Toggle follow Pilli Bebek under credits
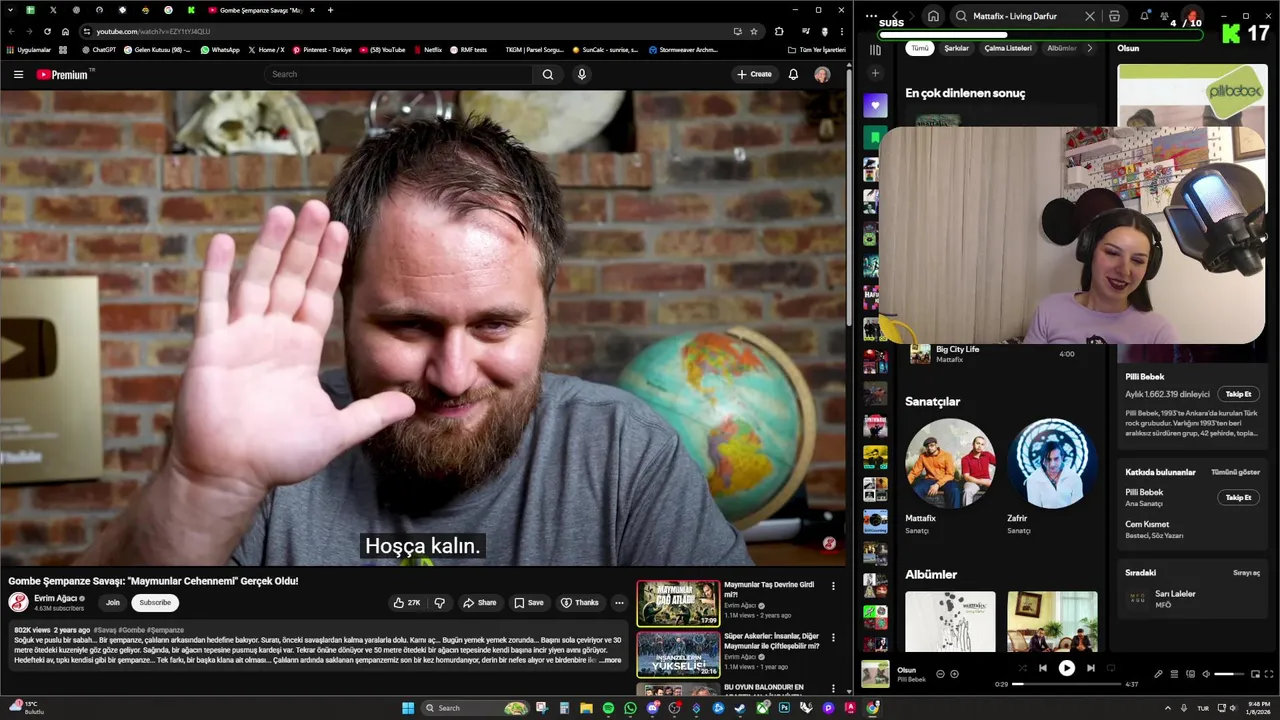Image resolution: width=1280 pixels, height=720 pixels. pyautogui.click(x=1238, y=497)
